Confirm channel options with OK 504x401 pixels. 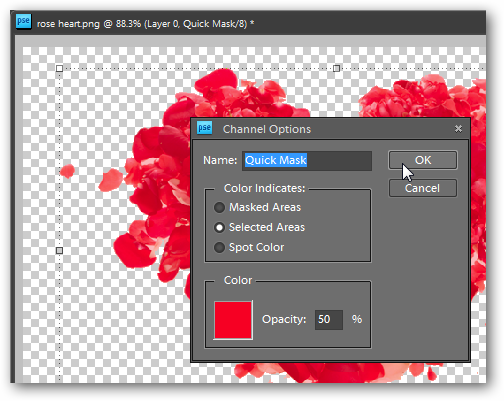(x=423, y=160)
